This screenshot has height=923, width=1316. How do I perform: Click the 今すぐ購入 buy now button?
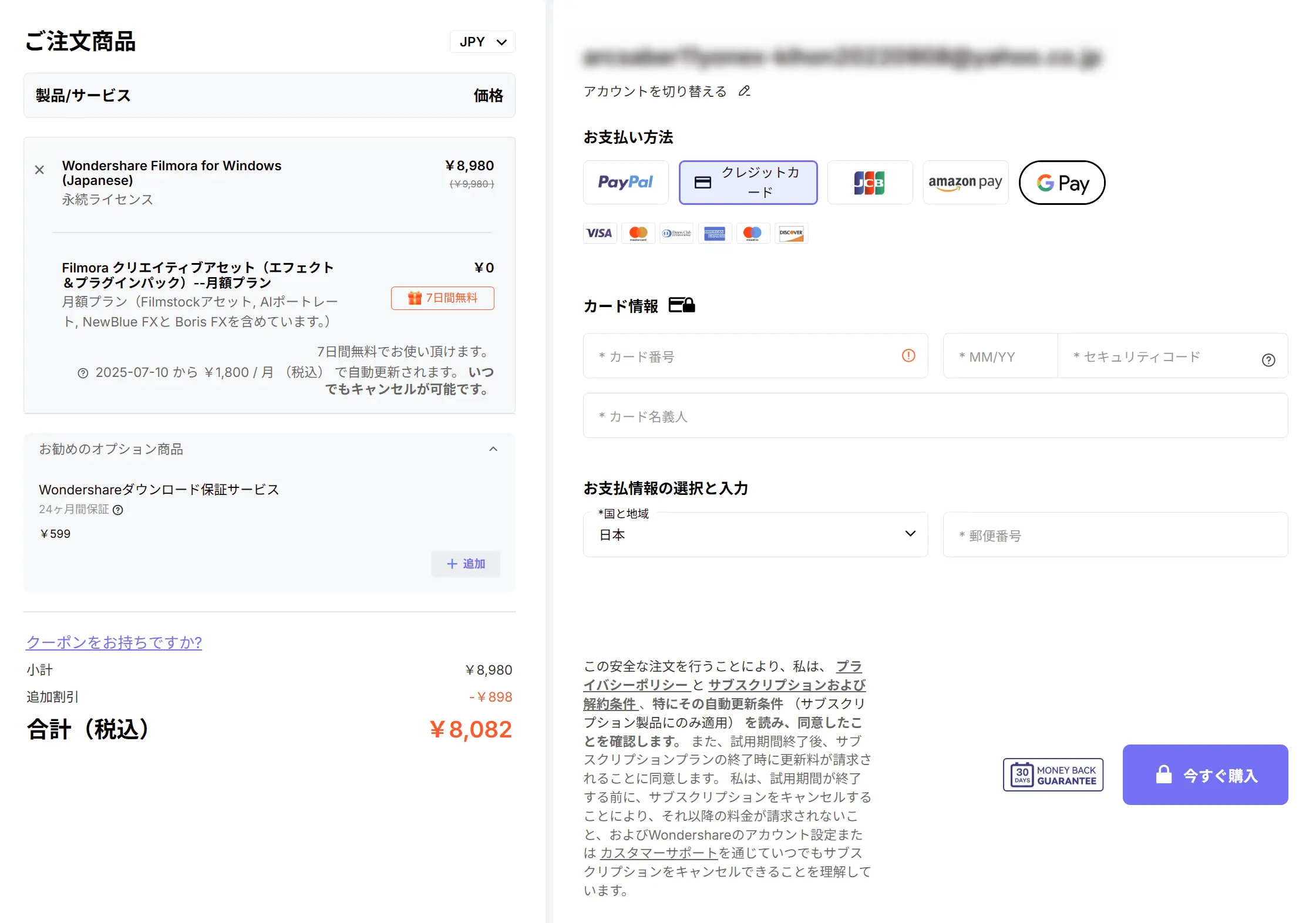coord(1205,774)
